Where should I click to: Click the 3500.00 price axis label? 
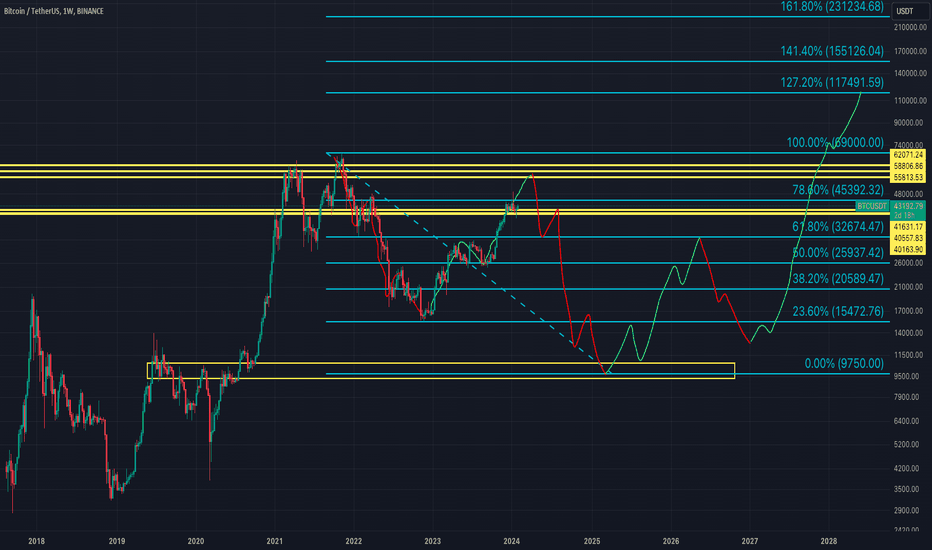(908, 489)
